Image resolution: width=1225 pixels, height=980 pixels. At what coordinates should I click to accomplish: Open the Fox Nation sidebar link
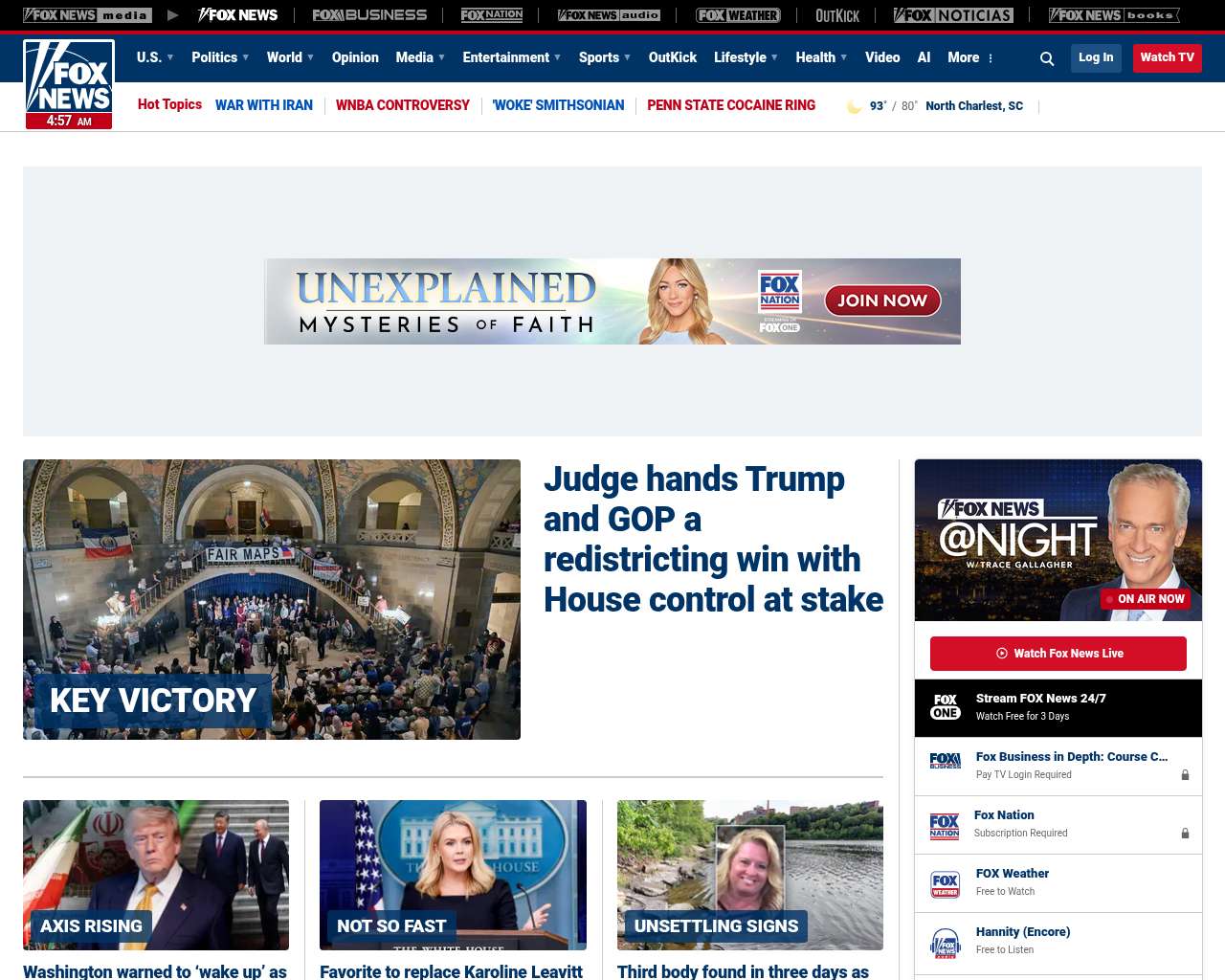click(x=1004, y=815)
